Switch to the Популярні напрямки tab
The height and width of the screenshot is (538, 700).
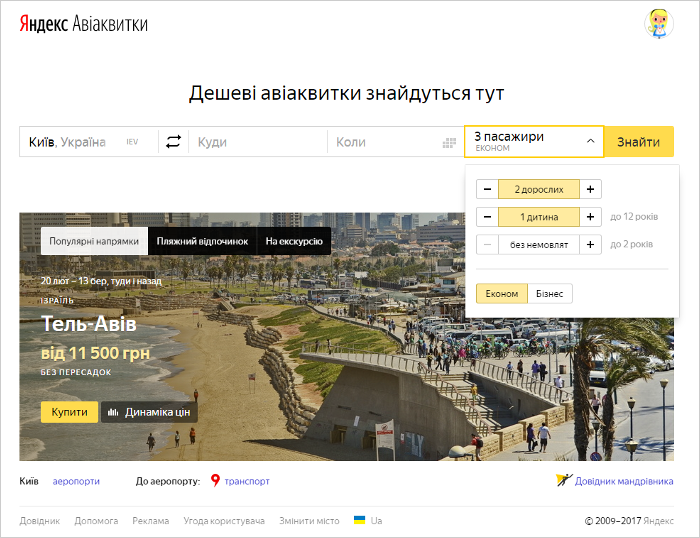94,241
